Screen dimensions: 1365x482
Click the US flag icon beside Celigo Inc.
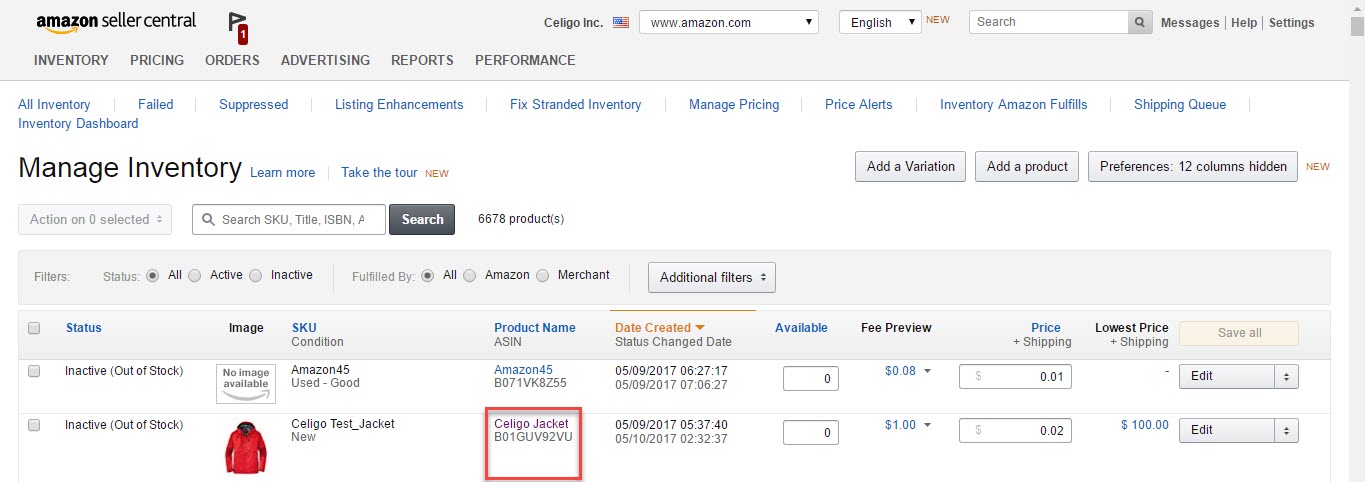(621, 22)
